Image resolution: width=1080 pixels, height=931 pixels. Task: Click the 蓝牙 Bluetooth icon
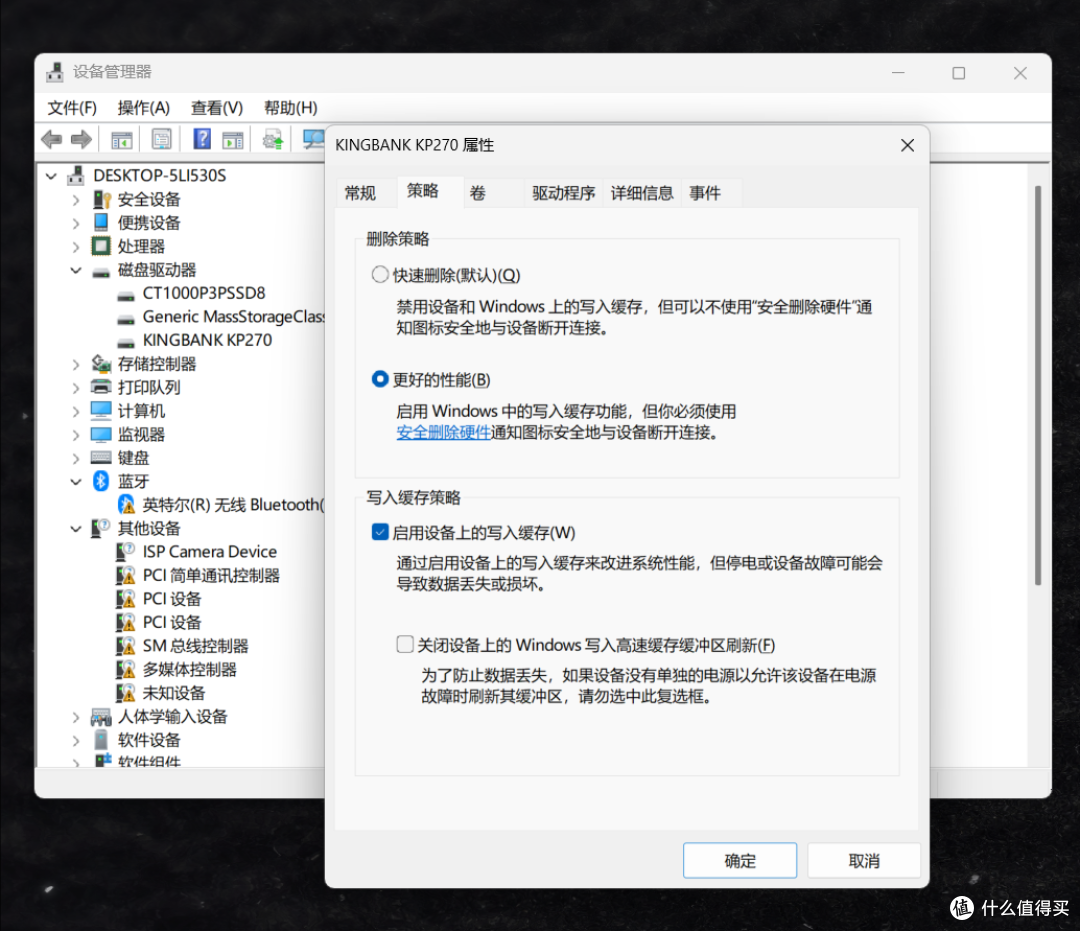click(101, 481)
